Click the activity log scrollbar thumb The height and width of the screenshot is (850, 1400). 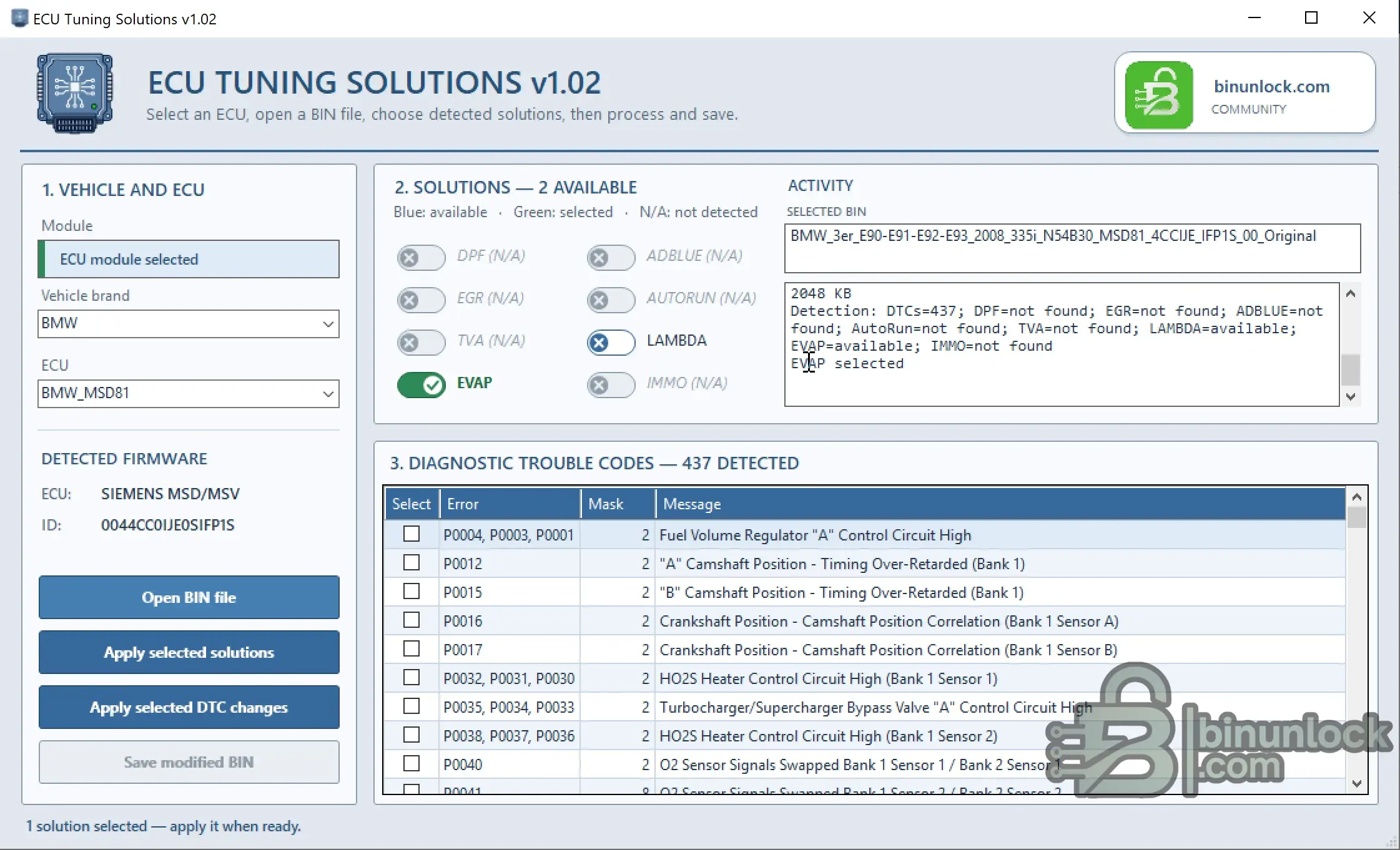[1351, 370]
